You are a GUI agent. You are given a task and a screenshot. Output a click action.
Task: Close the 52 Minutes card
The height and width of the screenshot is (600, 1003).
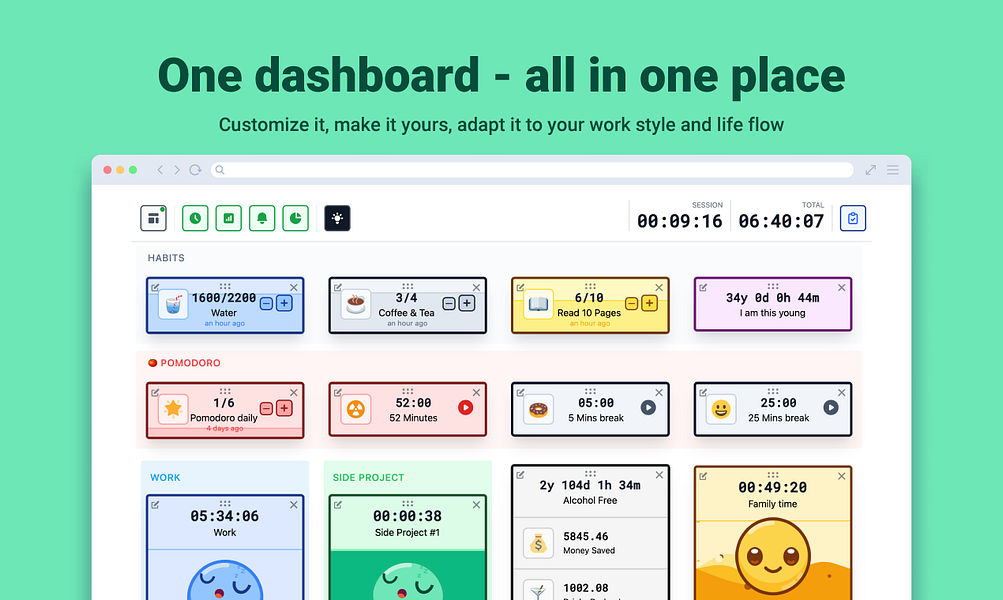point(476,393)
